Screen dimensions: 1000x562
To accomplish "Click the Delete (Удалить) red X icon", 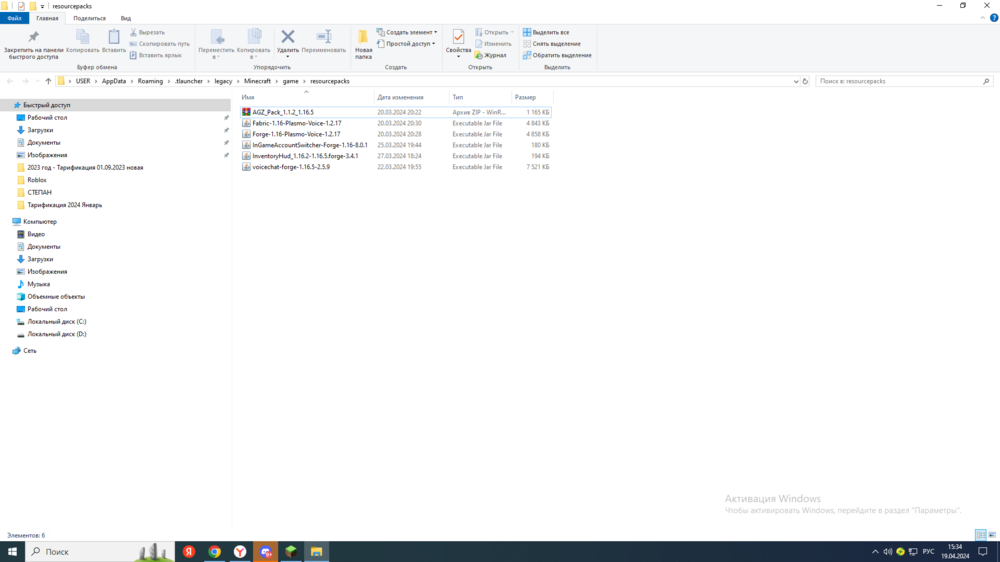I will (288, 37).
